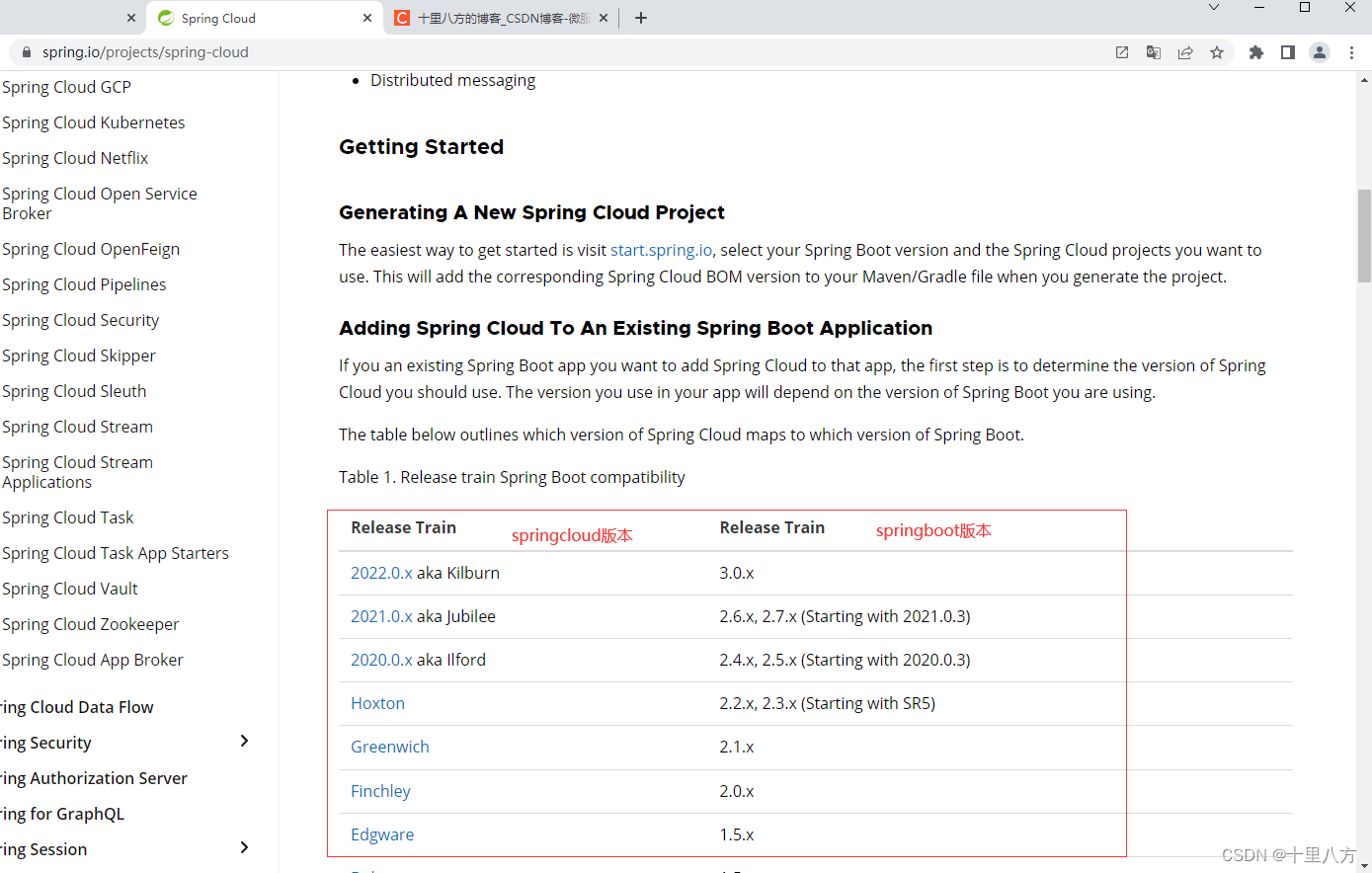This screenshot has width=1372, height=873.
Task: Open Spring Cloud Skipper
Action: (79, 356)
